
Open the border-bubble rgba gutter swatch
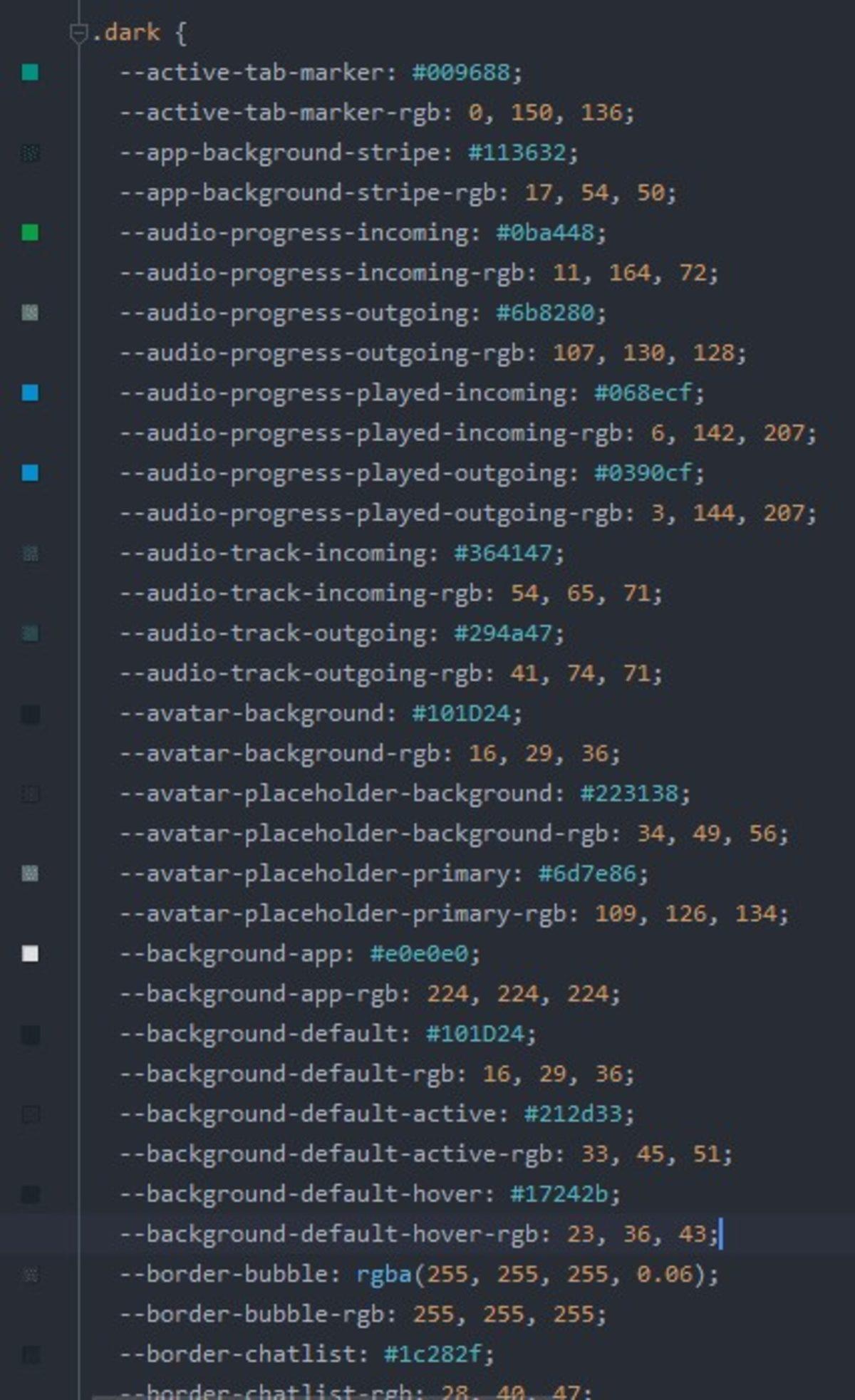[30, 1275]
